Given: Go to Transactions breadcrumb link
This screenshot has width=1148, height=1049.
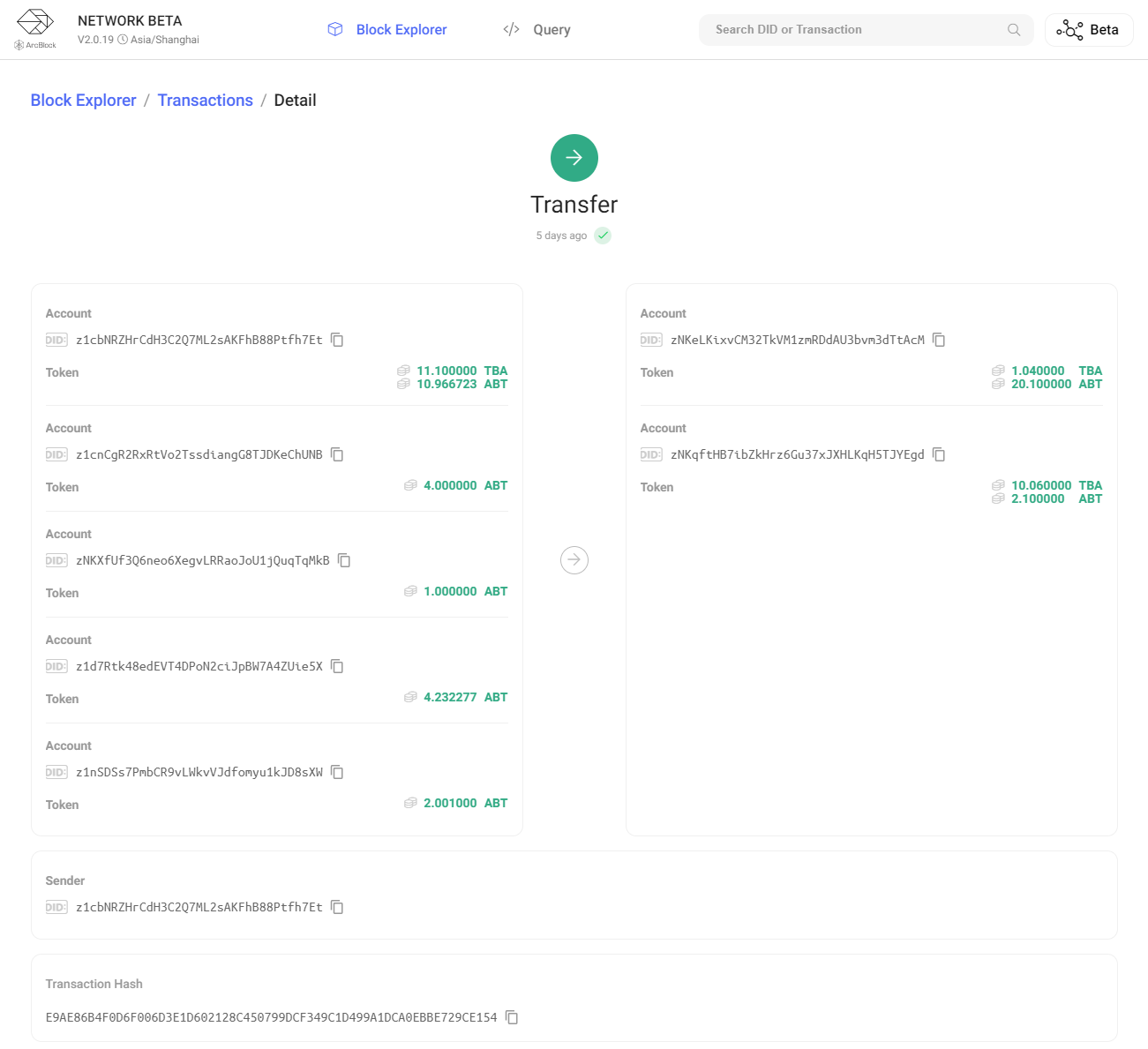Looking at the screenshot, I should [x=205, y=101].
